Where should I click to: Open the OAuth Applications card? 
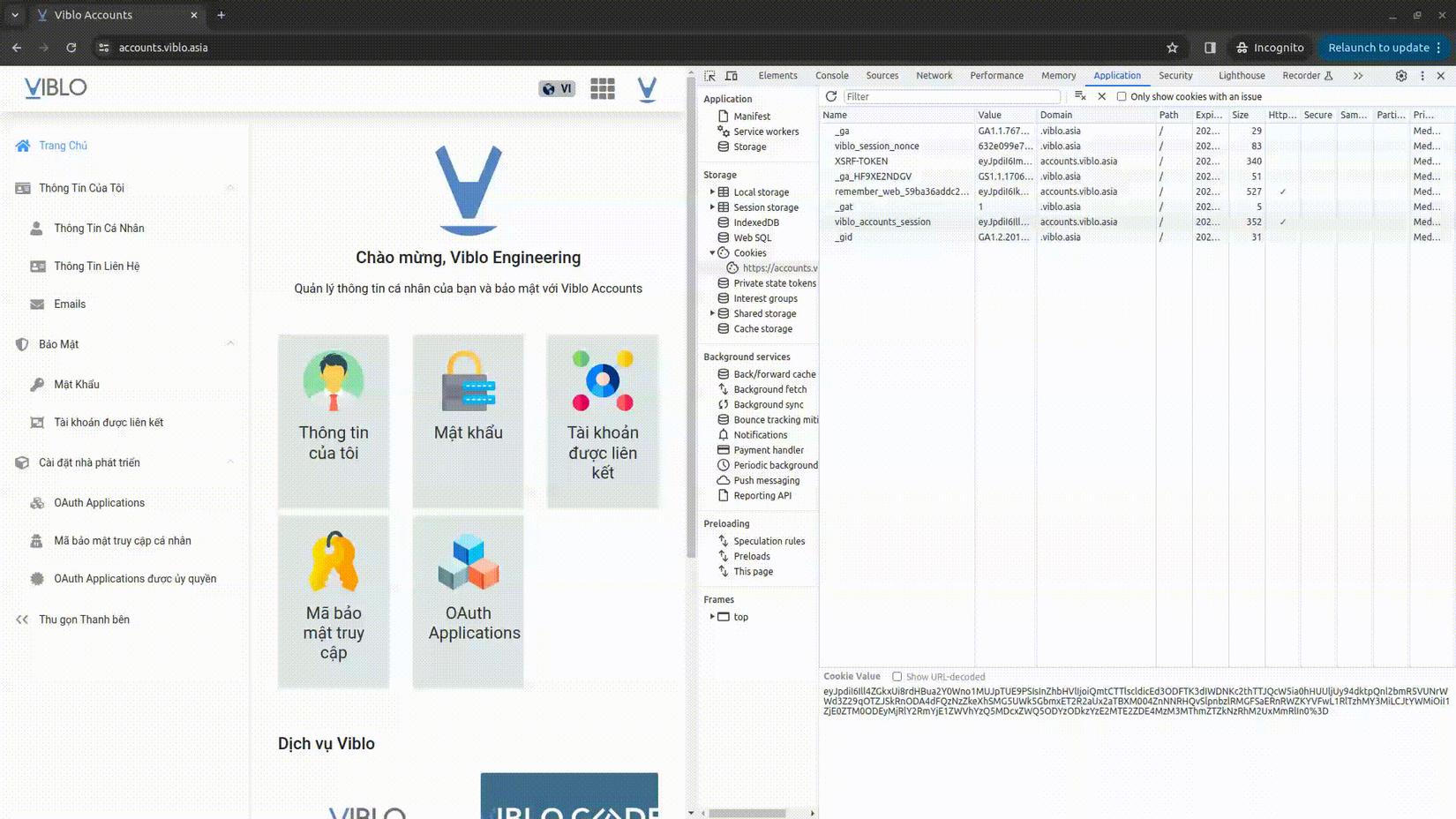[x=468, y=602]
